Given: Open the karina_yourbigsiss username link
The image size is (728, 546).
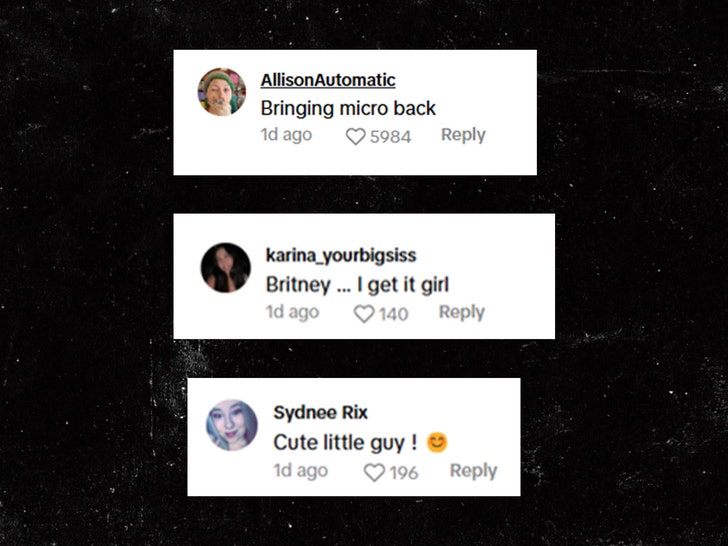Looking at the screenshot, I should click(x=341, y=256).
